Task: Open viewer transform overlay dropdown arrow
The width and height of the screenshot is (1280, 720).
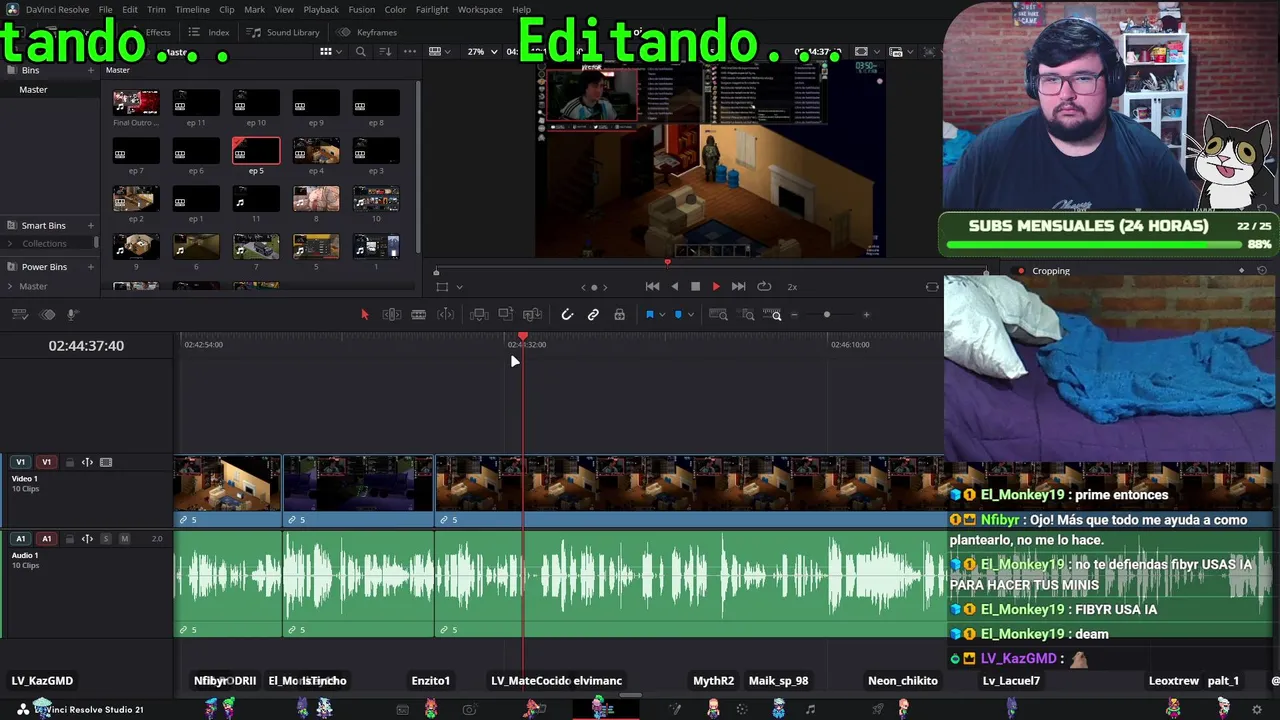Action: tap(459, 287)
